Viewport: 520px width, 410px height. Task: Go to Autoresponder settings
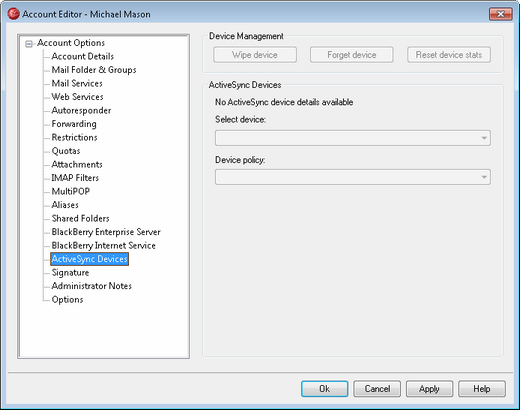point(81,110)
